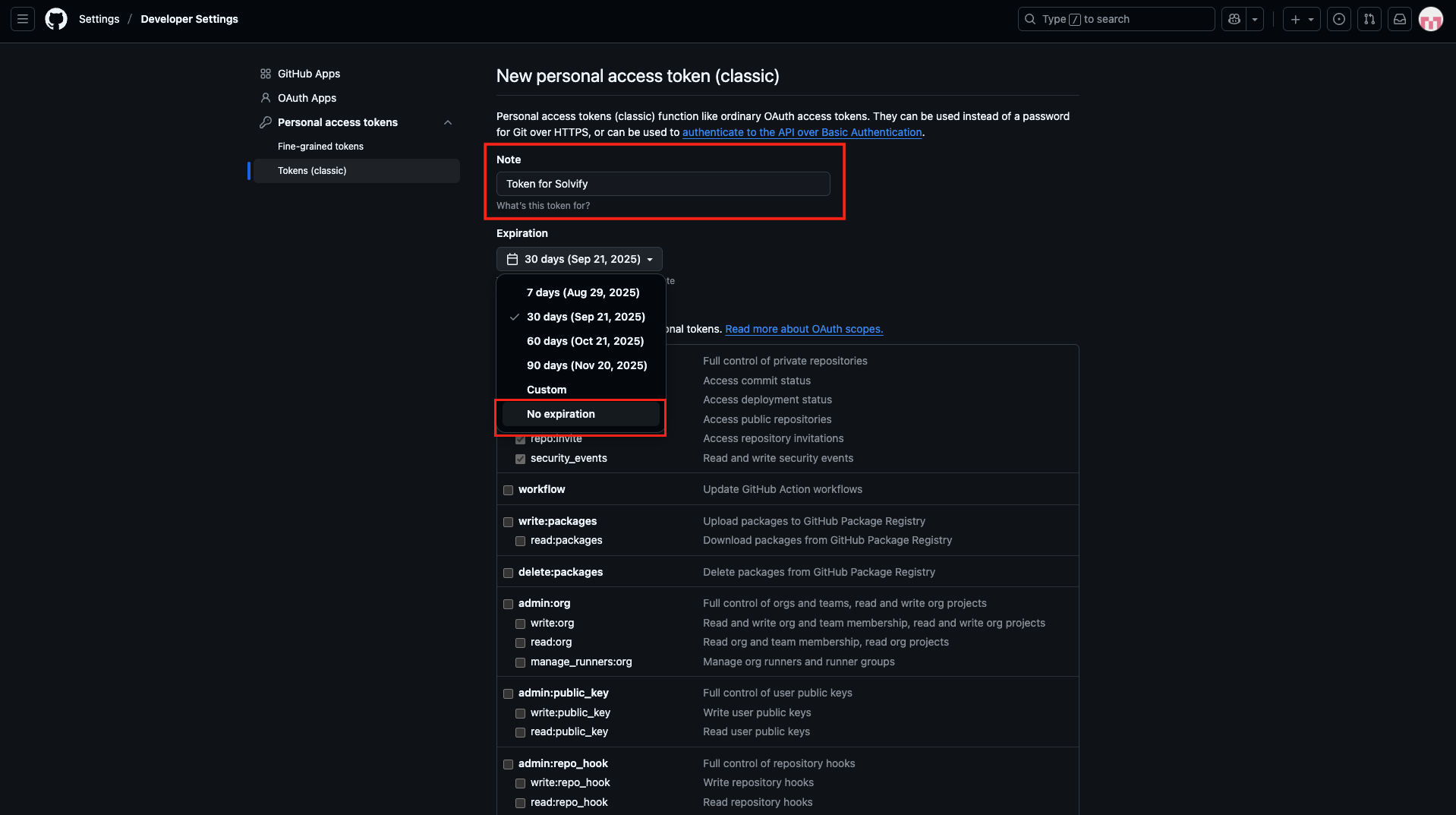Click the Note text field
This screenshot has width=1456, height=815.
click(663, 184)
